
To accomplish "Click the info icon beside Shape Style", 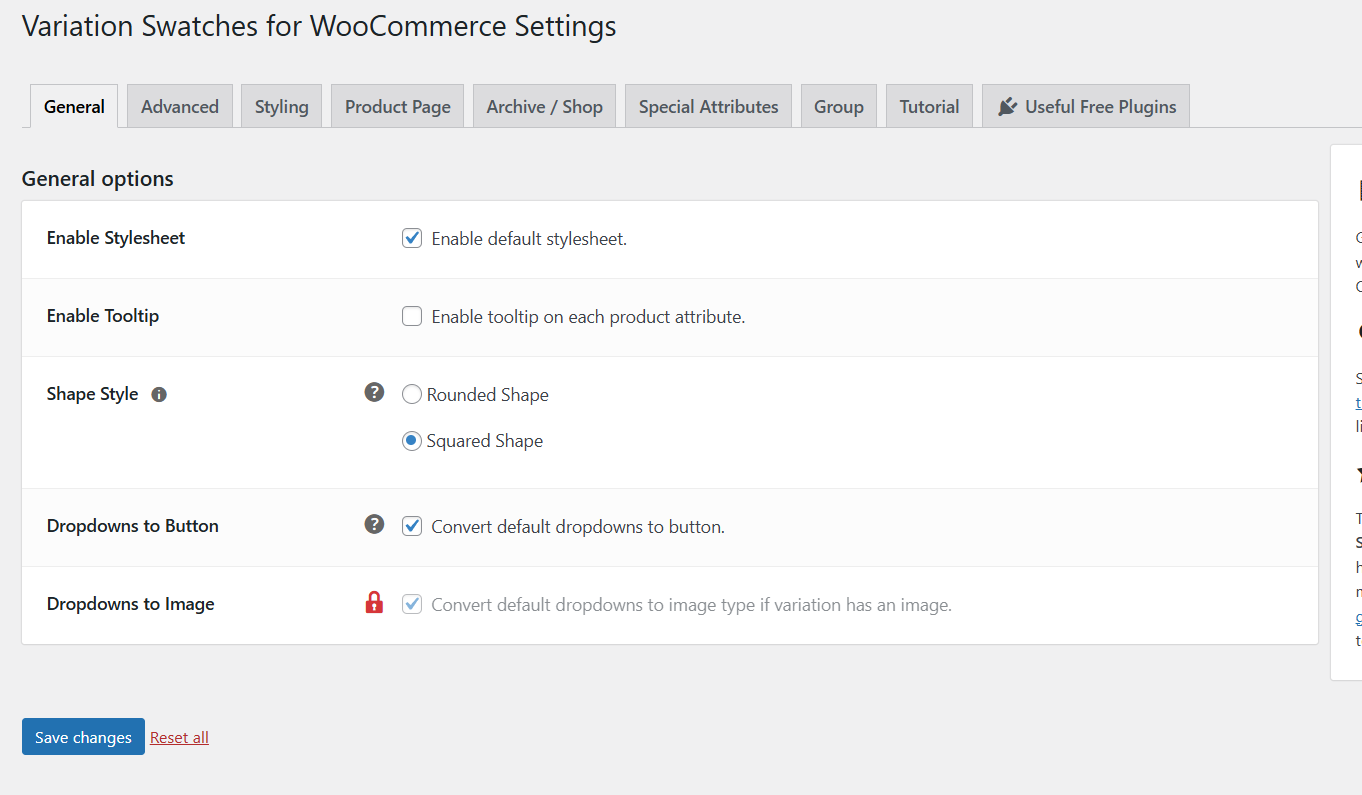I will coord(159,395).
